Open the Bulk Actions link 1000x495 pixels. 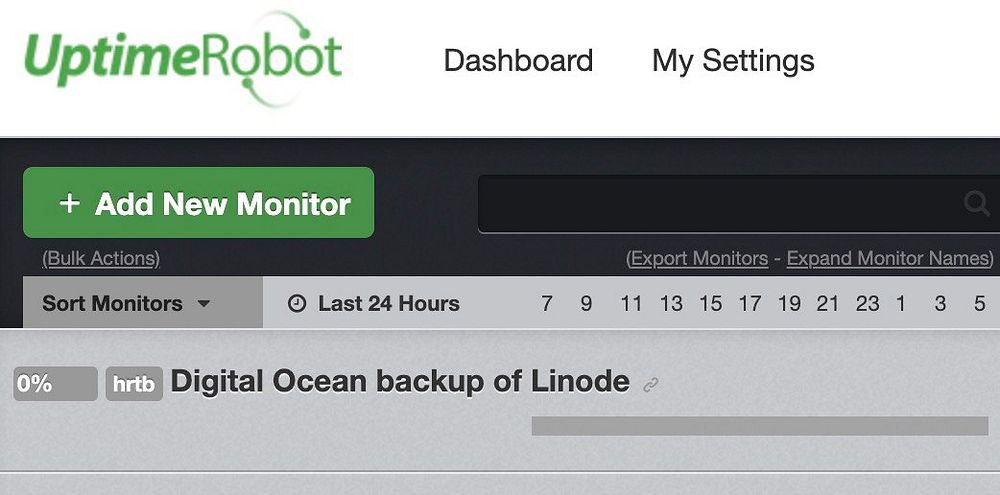click(101, 259)
